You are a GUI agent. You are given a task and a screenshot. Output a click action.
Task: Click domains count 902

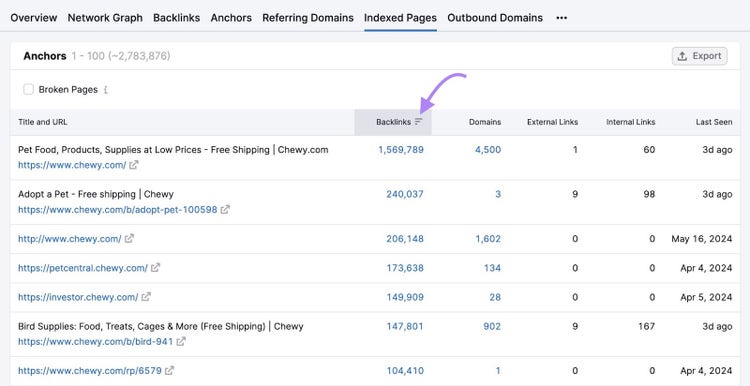pos(492,326)
